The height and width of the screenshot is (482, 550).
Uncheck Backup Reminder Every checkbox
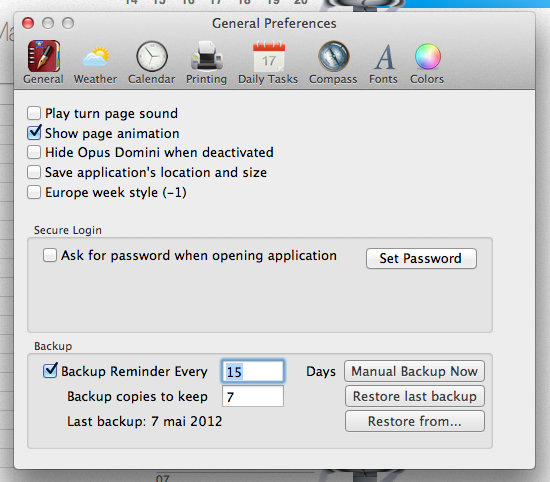point(50,371)
